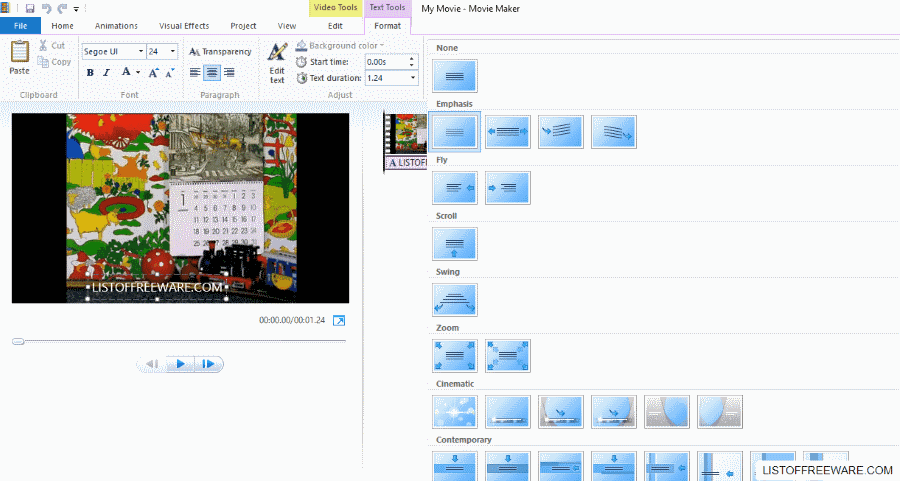The image size is (900, 481).
Task: Redo the last action
Action: click(62, 8)
